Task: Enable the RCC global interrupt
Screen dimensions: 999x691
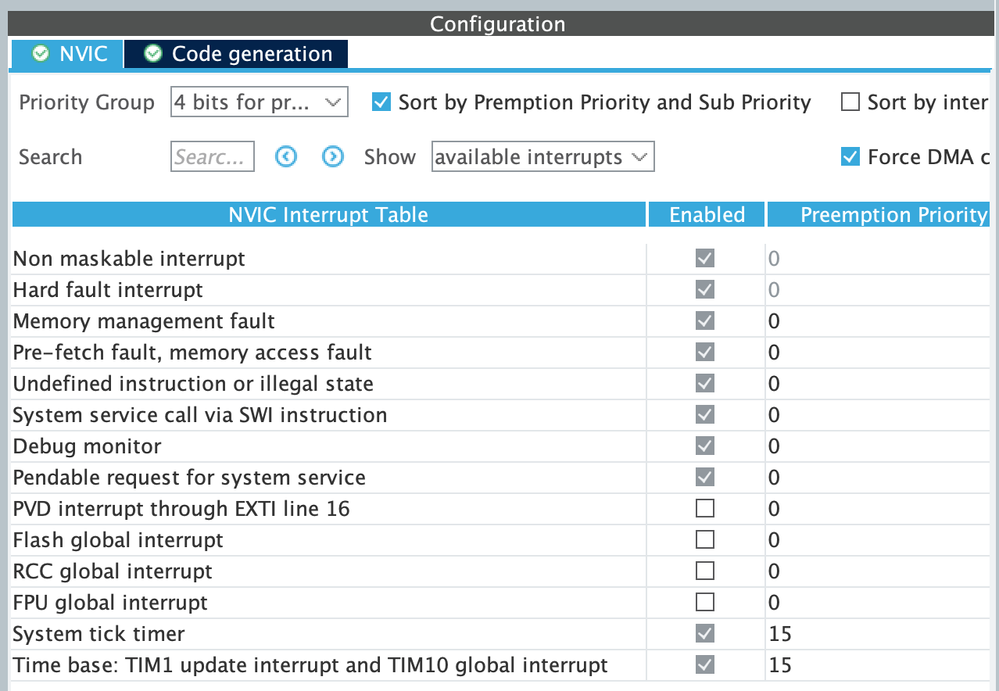Action: click(x=705, y=570)
